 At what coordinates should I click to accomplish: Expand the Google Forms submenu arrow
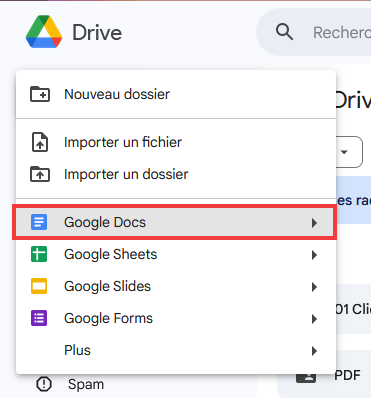pyautogui.click(x=314, y=319)
